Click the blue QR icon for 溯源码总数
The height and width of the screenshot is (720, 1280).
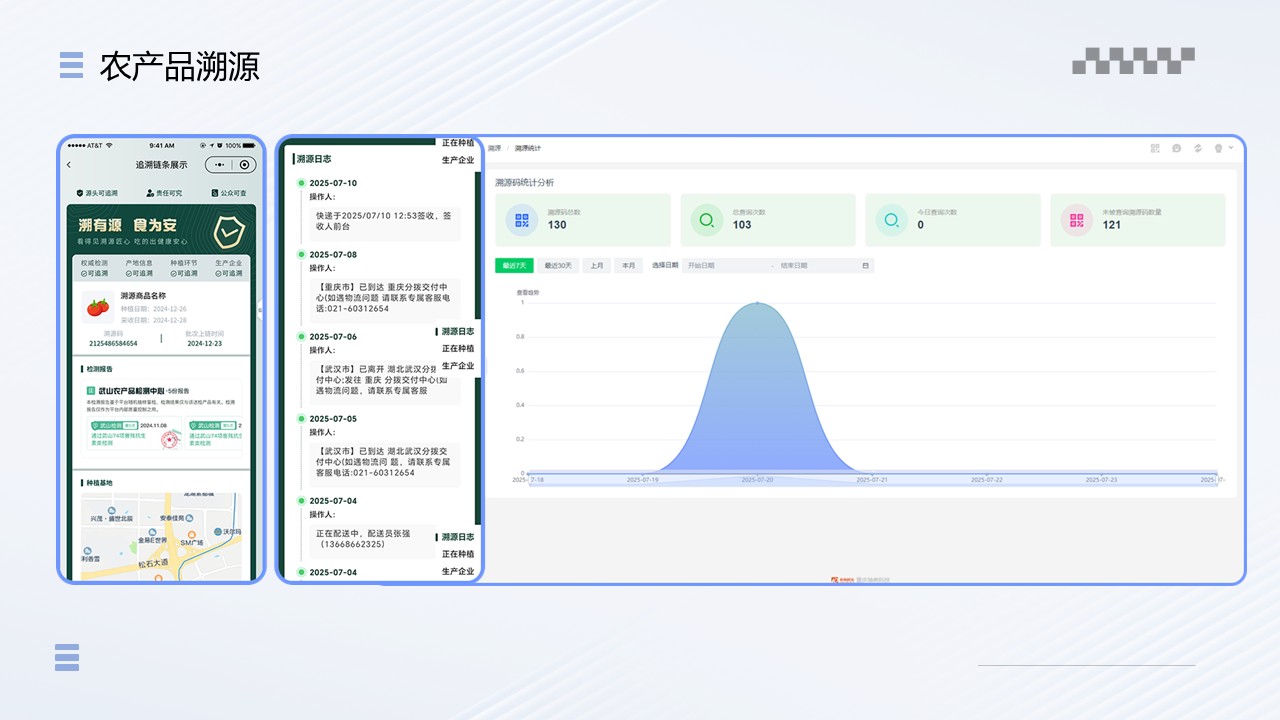[522, 220]
